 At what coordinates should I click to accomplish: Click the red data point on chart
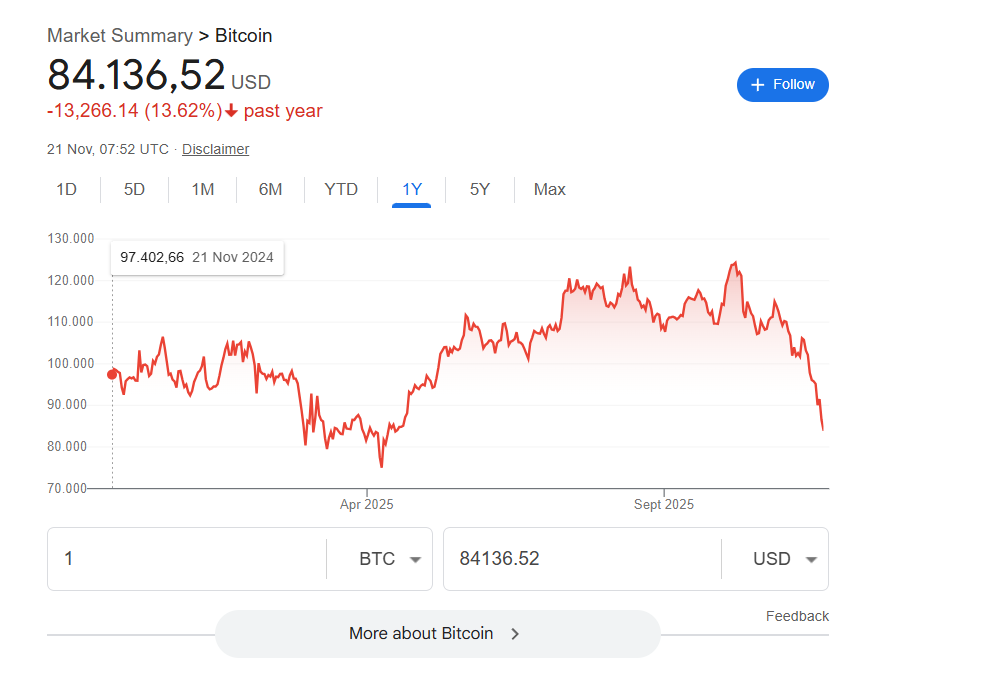click(x=112, y=375)
